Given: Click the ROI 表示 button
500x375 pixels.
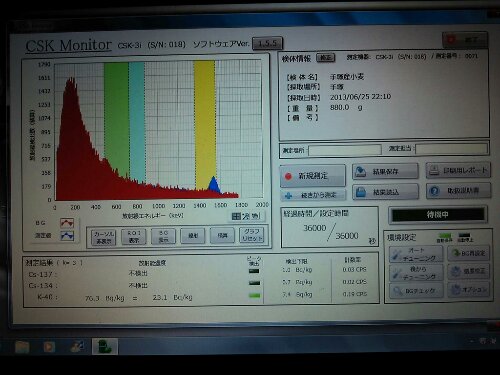Looking at the screenshot, I should click(x=134, y=236).
